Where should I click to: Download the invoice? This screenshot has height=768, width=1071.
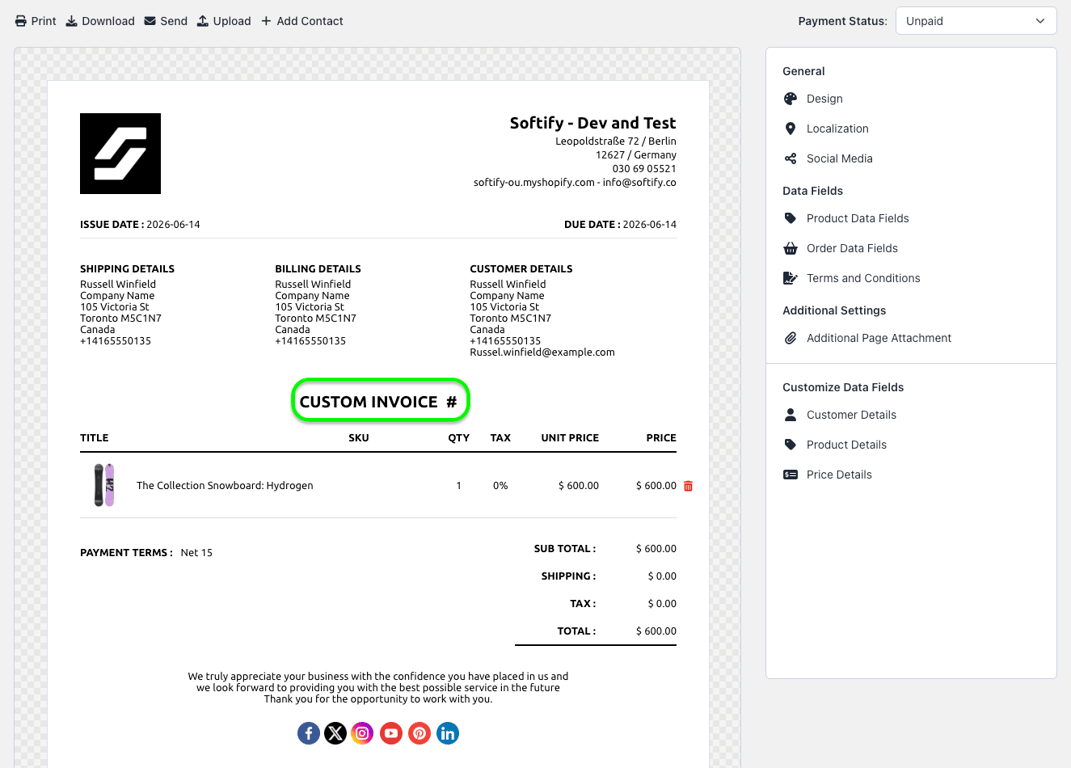tap(100, 21)
